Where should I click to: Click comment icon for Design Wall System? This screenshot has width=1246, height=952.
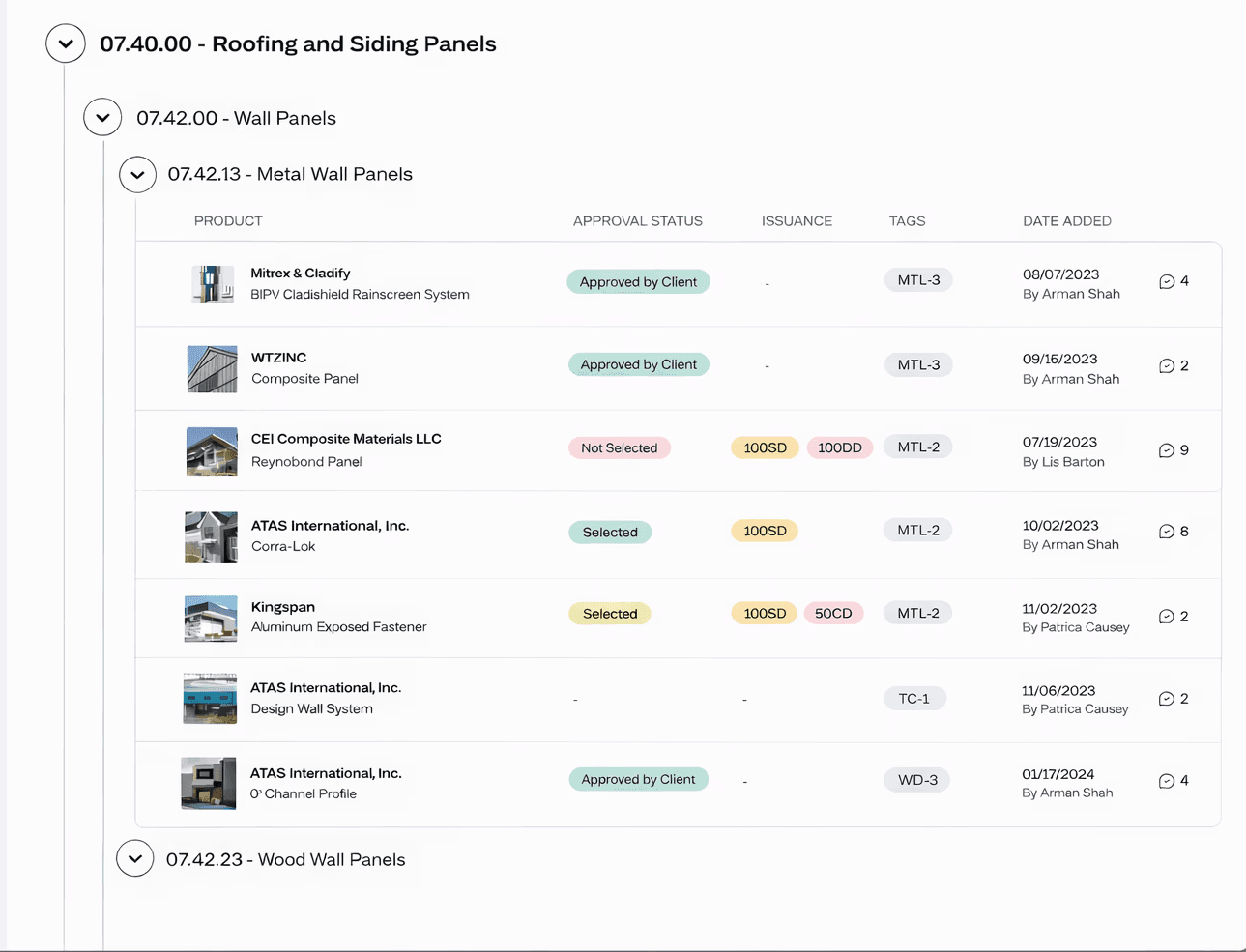tap(1167, 699)
